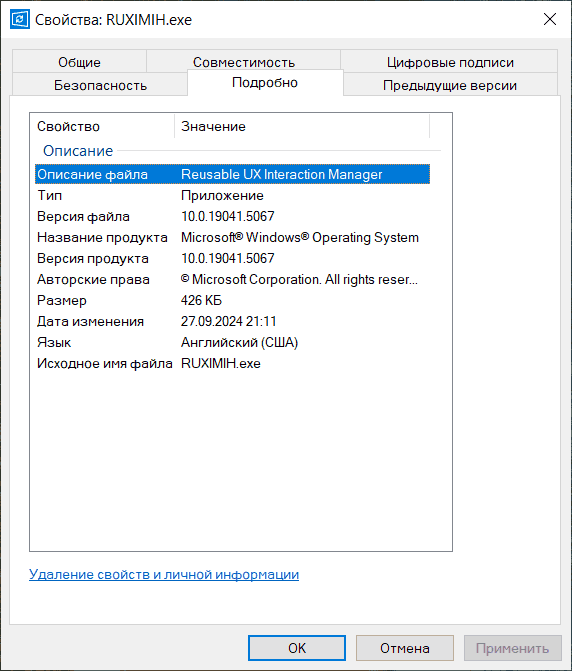The height and width of the screenshot is (671, 572).
Task: Select the Подробно tab
Action: point(265,83)
